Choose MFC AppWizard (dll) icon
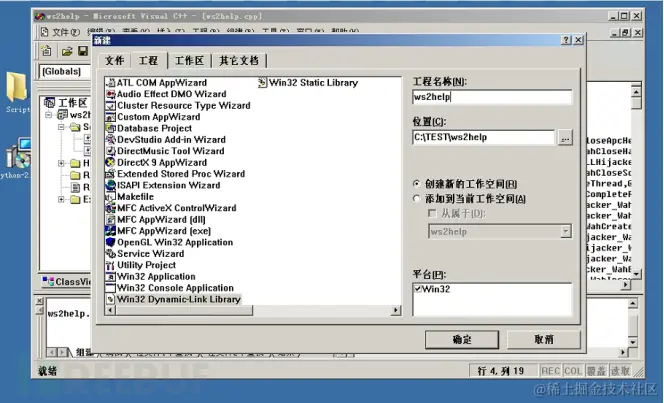664x403 pixels. coord(111,220)
